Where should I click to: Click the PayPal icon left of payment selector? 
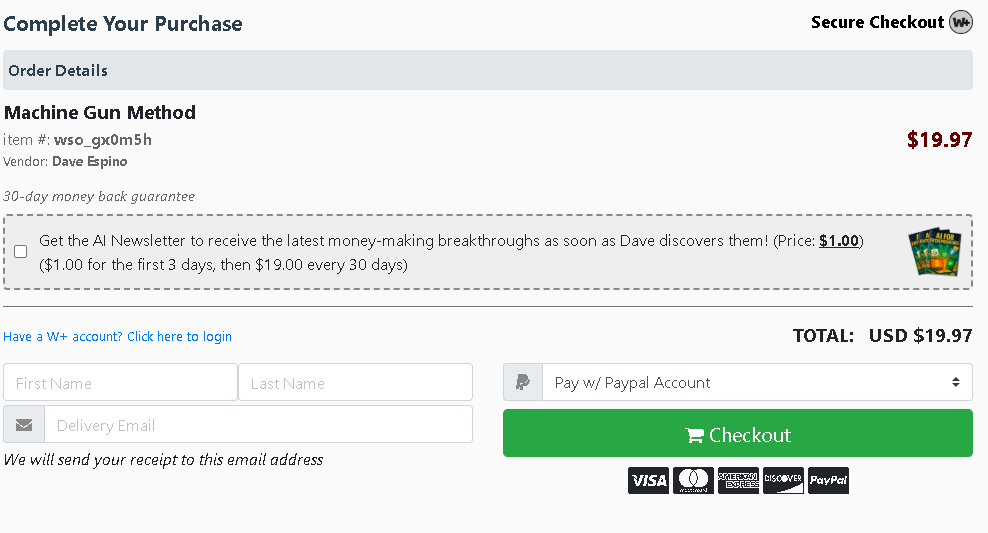(522, 382)
